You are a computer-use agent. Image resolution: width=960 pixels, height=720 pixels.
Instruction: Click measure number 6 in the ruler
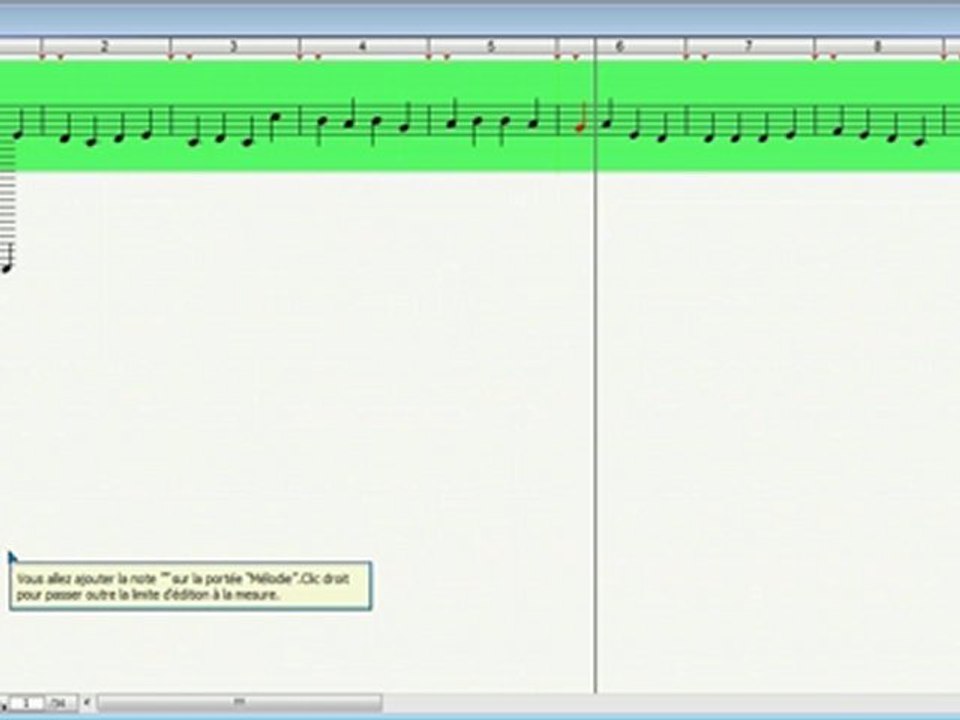tap(620, 47)
